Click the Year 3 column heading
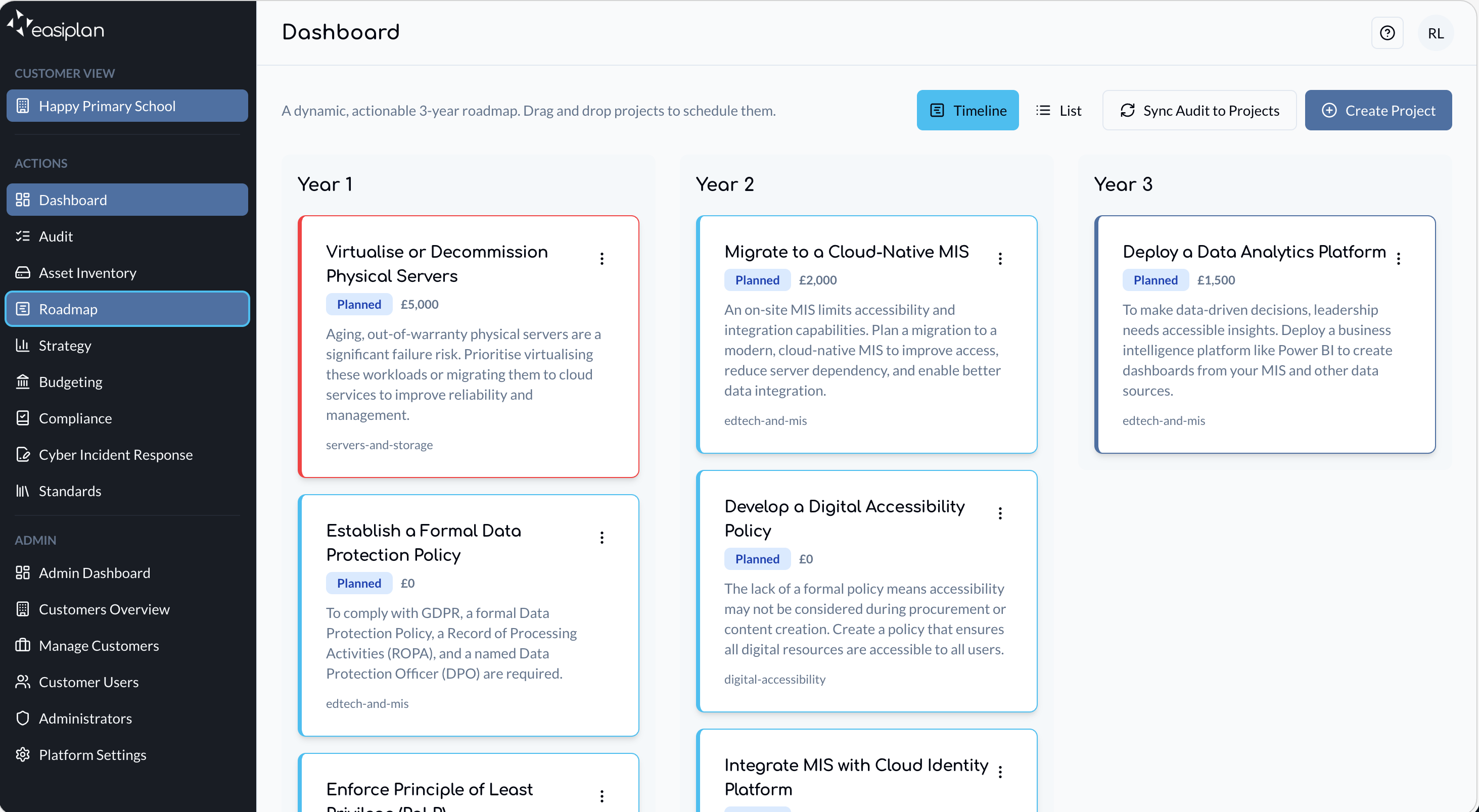 click(1123, 184)
